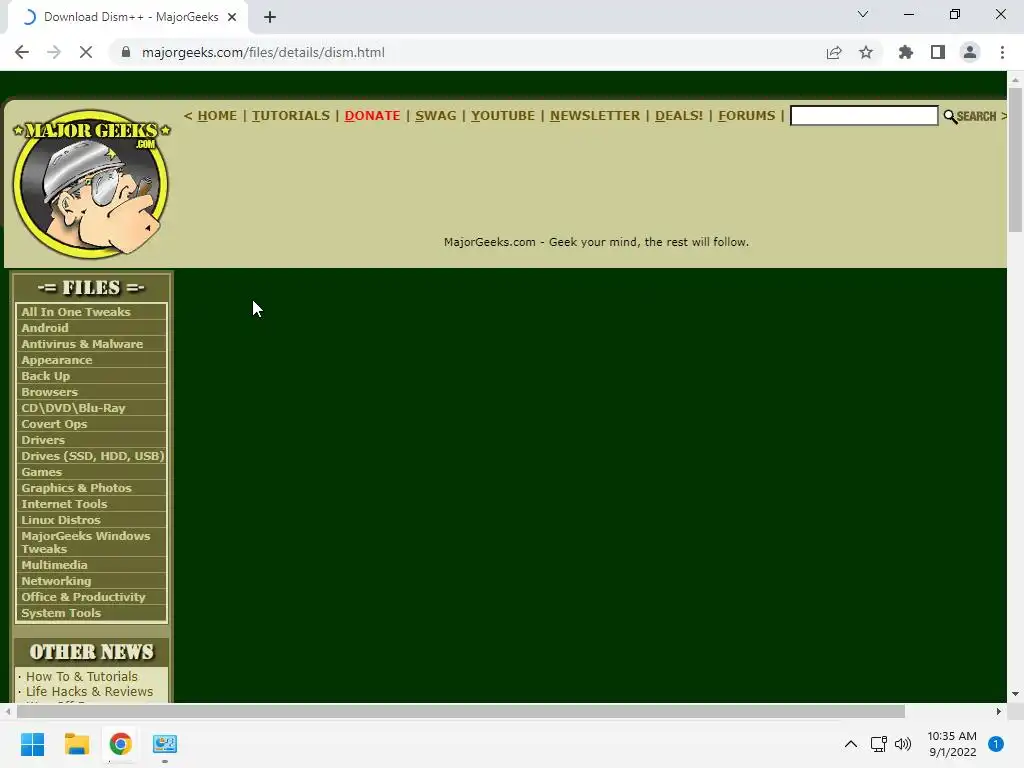The height and width of the screenshot is (768, 1024).
Task: Click the Chrome taskbar icon
Action: (x=120, y=744)
